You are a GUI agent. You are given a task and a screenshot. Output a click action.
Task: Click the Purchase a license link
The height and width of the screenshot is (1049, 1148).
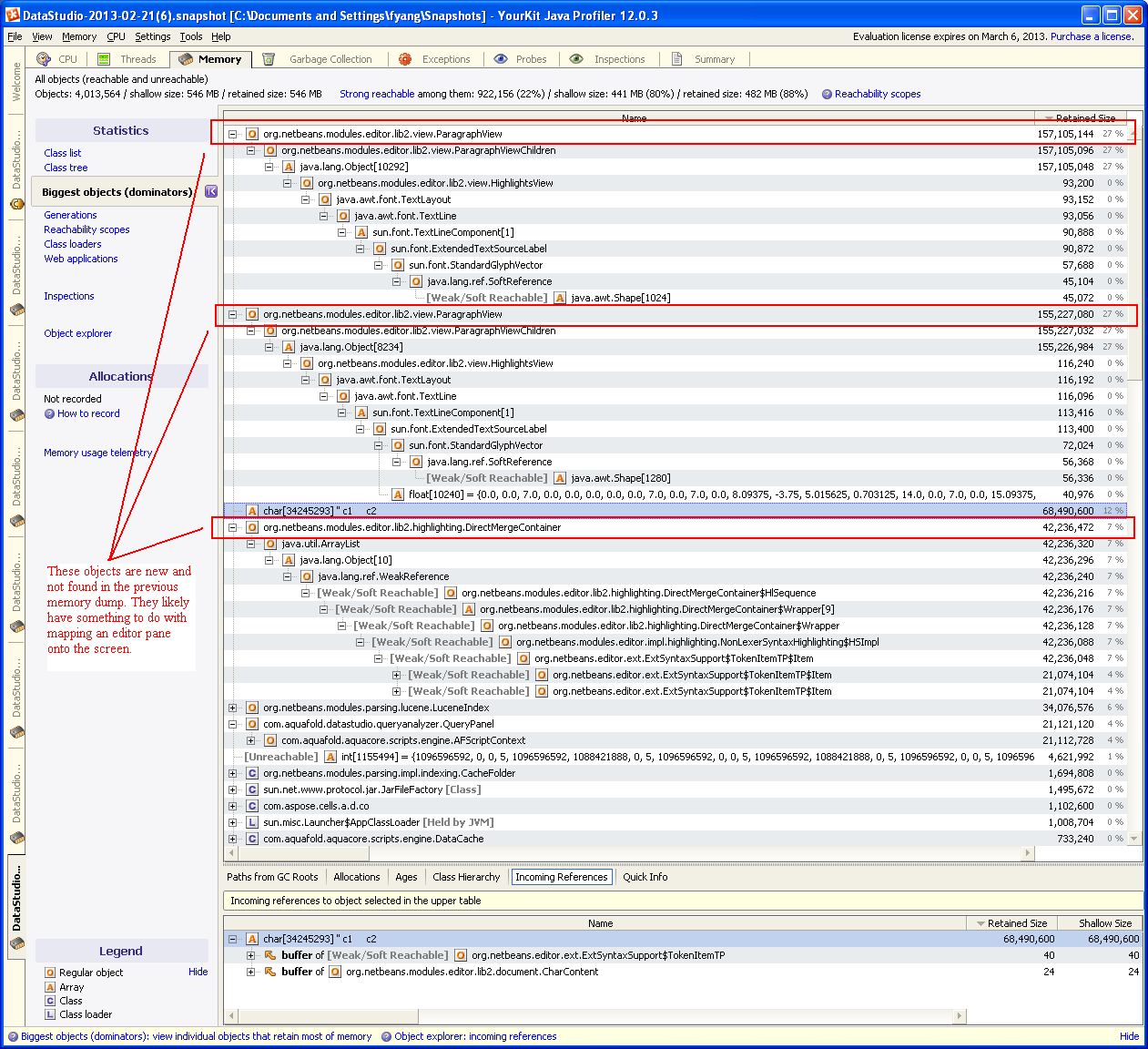click(1092, 36)
